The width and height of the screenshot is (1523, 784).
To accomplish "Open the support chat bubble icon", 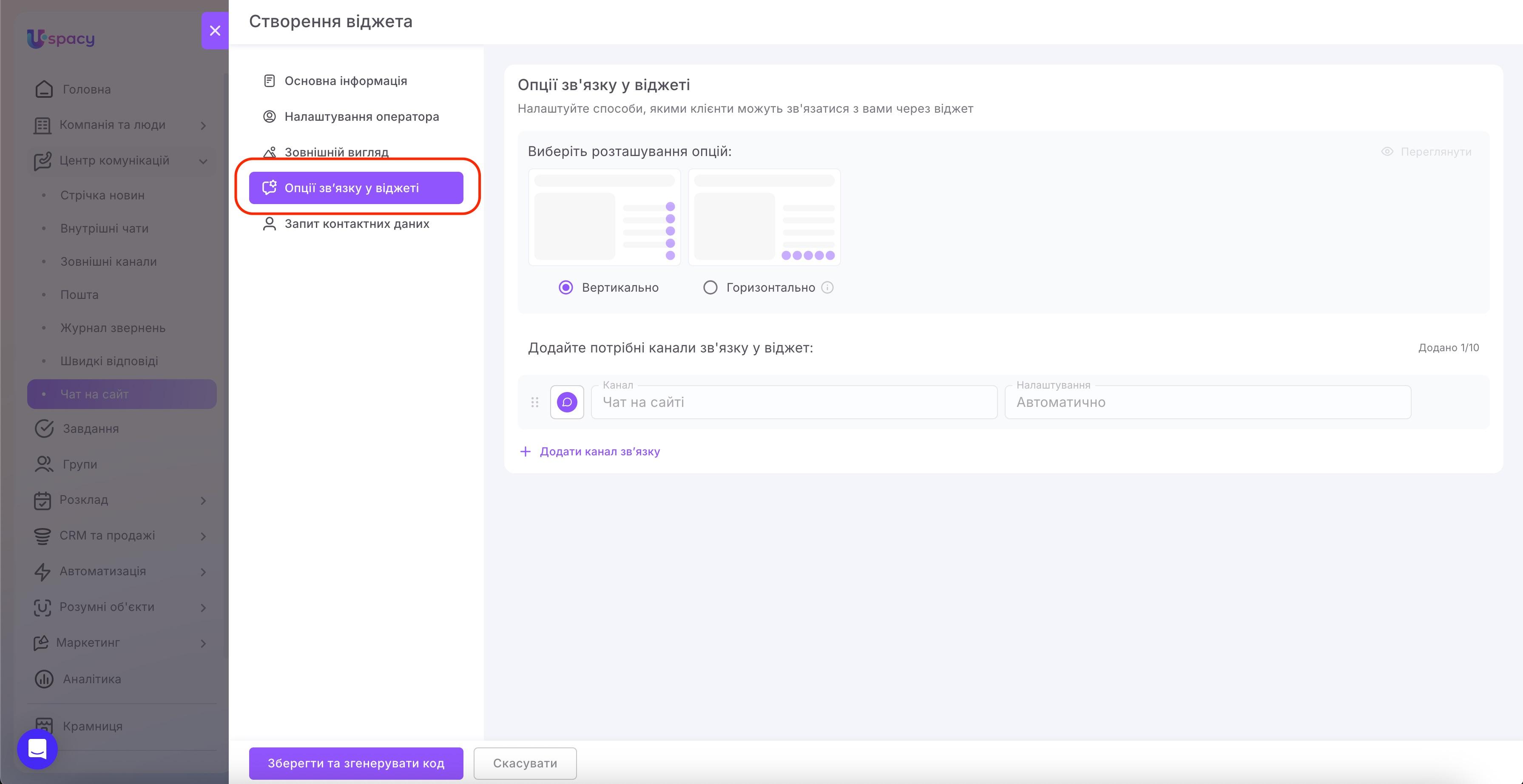I will point(37,749).
